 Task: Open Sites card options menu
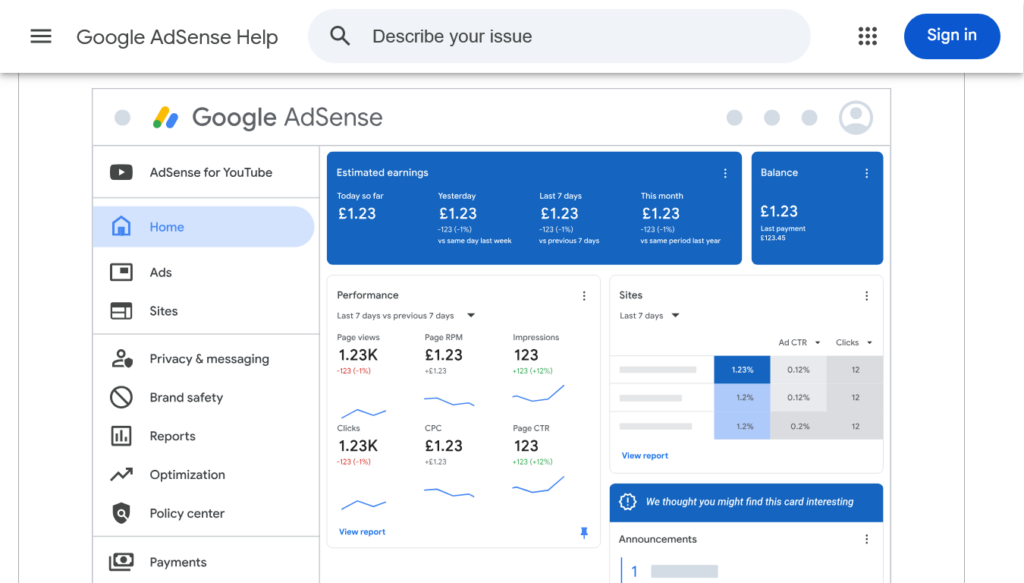pyautogui.click(x=867, y=296)
